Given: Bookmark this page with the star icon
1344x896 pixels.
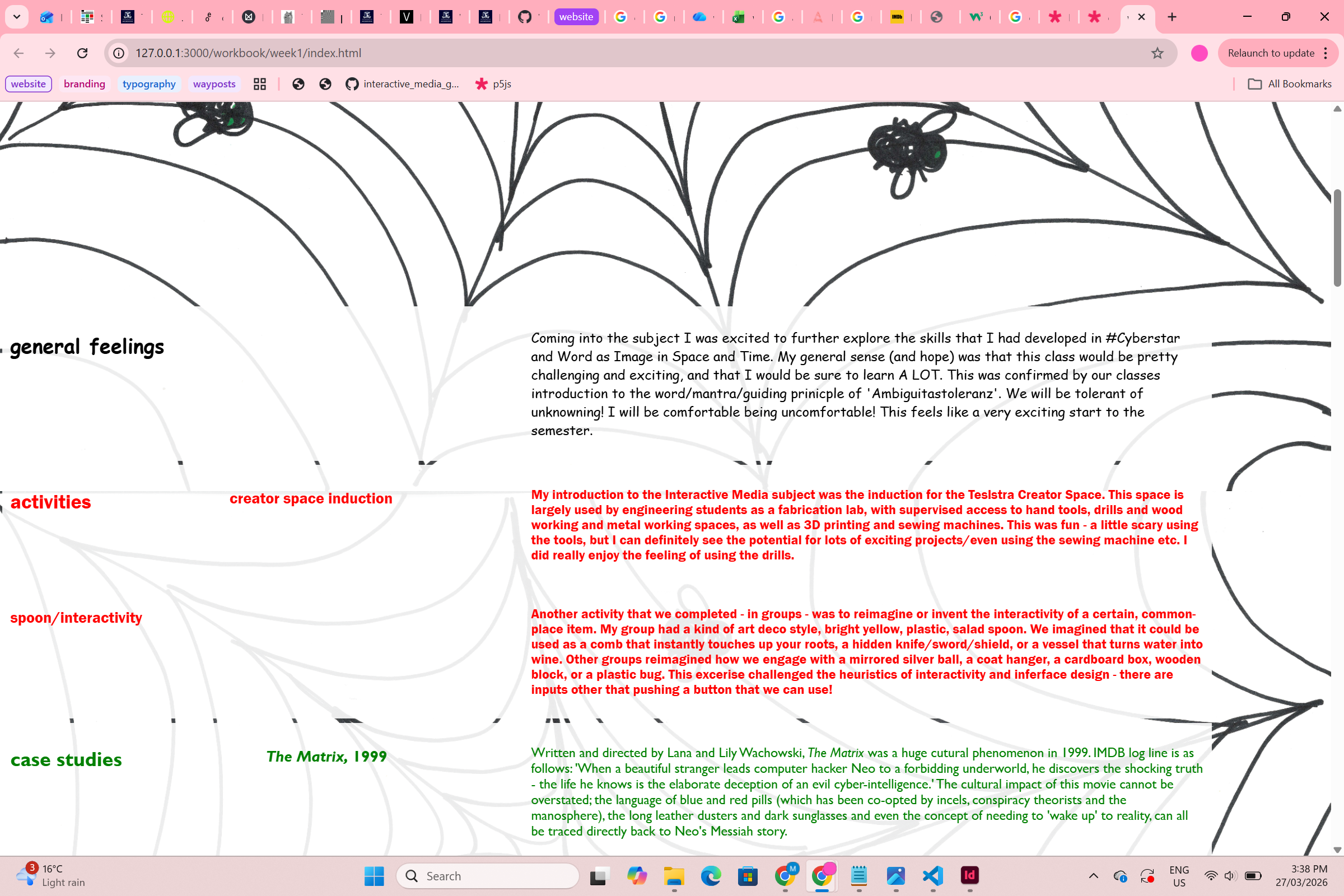Looking at the screenshot, I should pyautogui.click(x=1157, y=53).
